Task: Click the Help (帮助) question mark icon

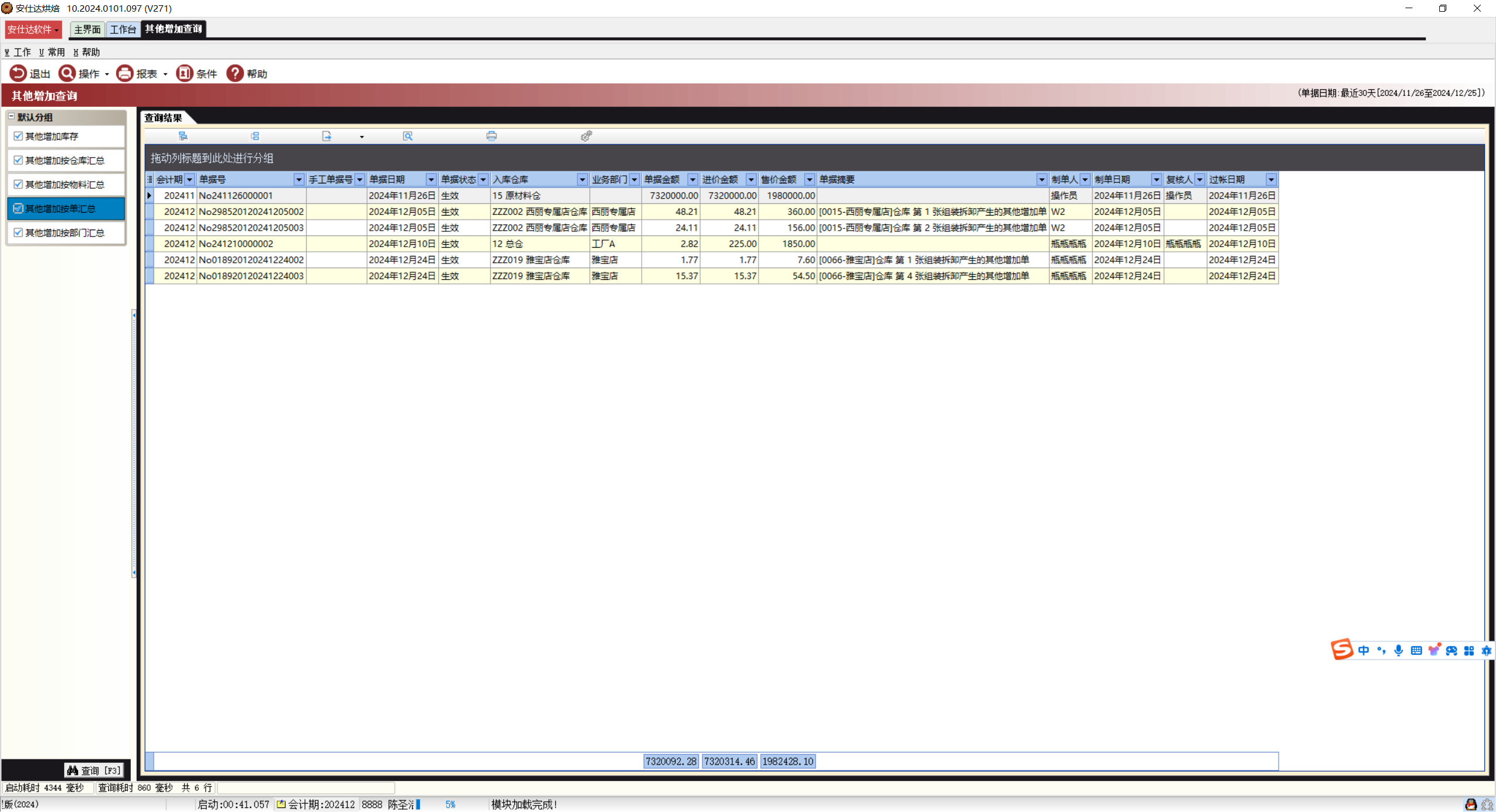Action: click(x=235, y=73)
